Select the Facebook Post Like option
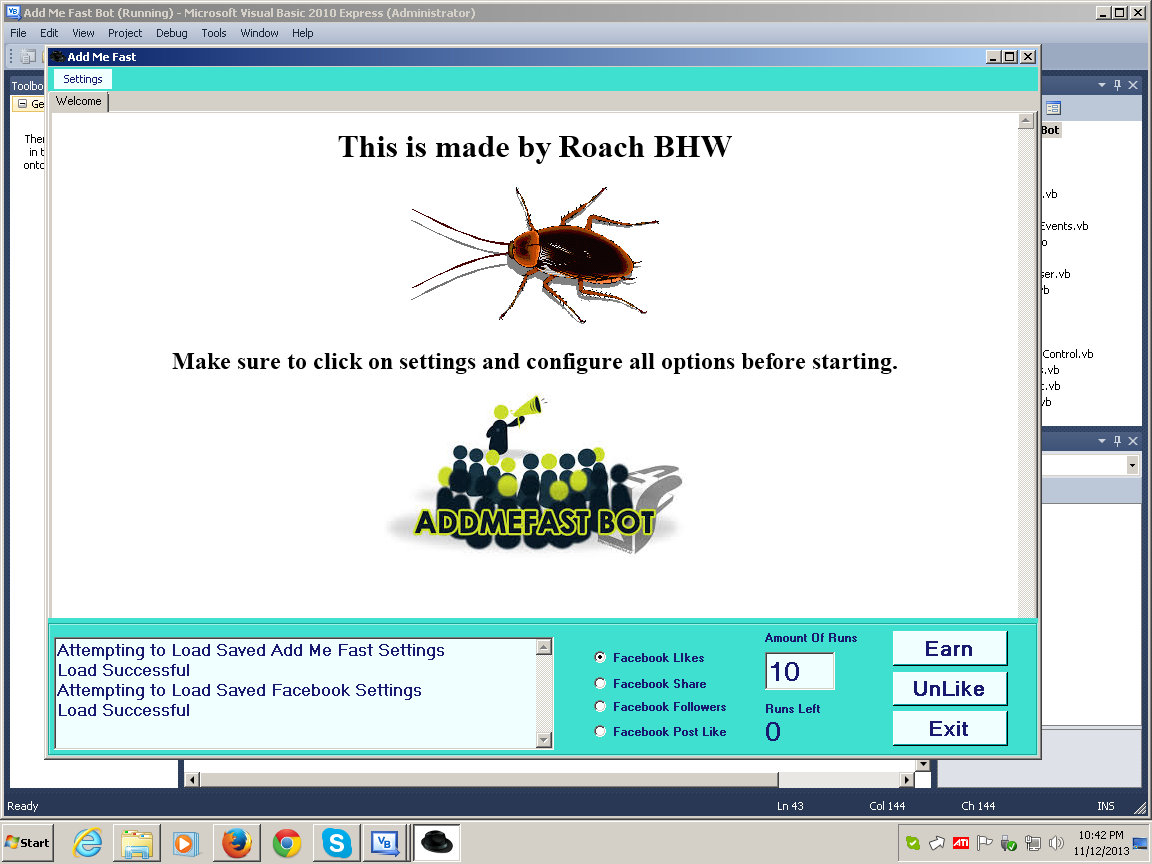Screen dimensions: 1152x864 (600, 732)
